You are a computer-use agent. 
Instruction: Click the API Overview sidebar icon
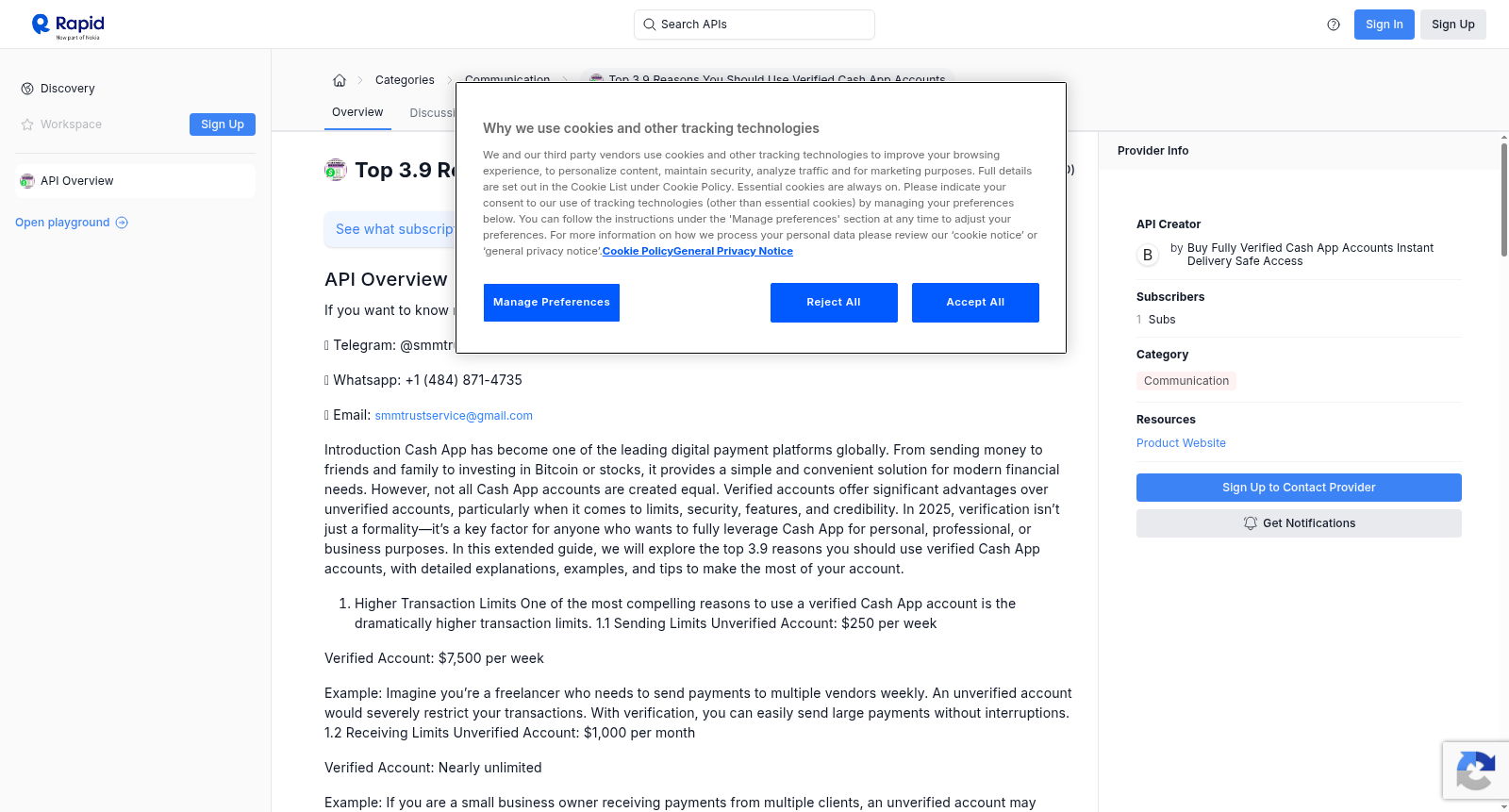(27, 181)
